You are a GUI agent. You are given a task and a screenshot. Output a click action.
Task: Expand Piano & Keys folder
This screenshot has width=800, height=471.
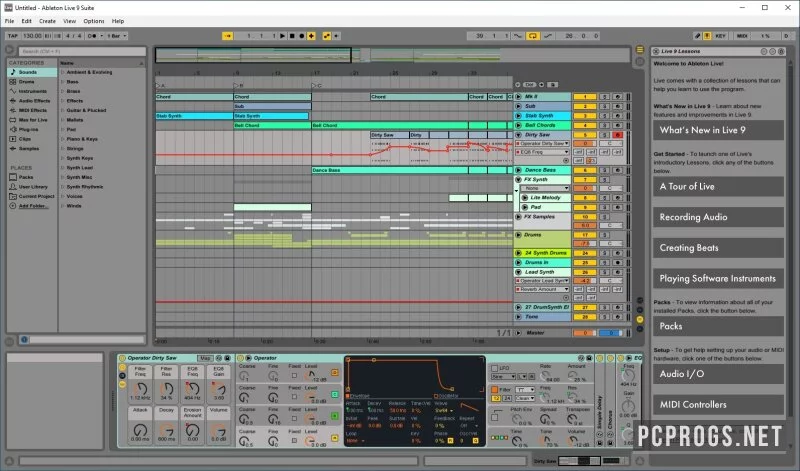[63, 139]
